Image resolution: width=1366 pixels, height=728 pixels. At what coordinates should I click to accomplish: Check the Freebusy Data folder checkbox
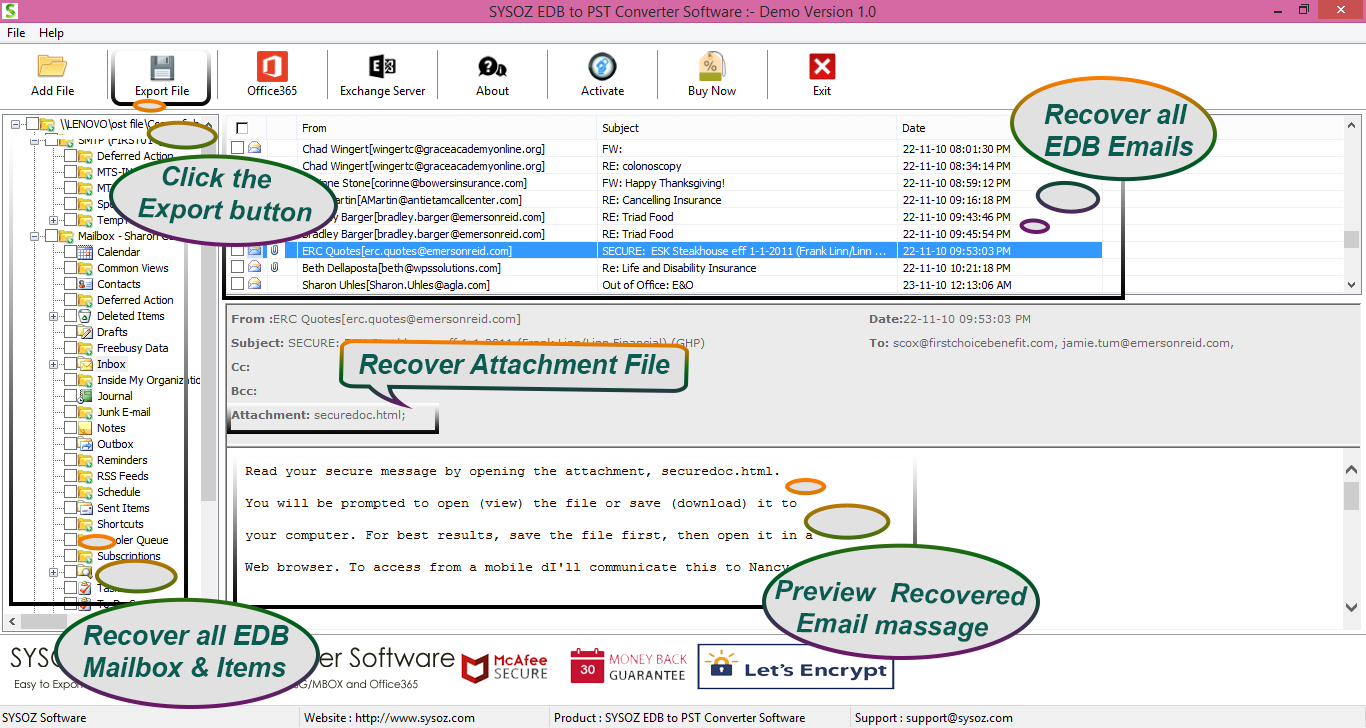click(x=70, y=348)
